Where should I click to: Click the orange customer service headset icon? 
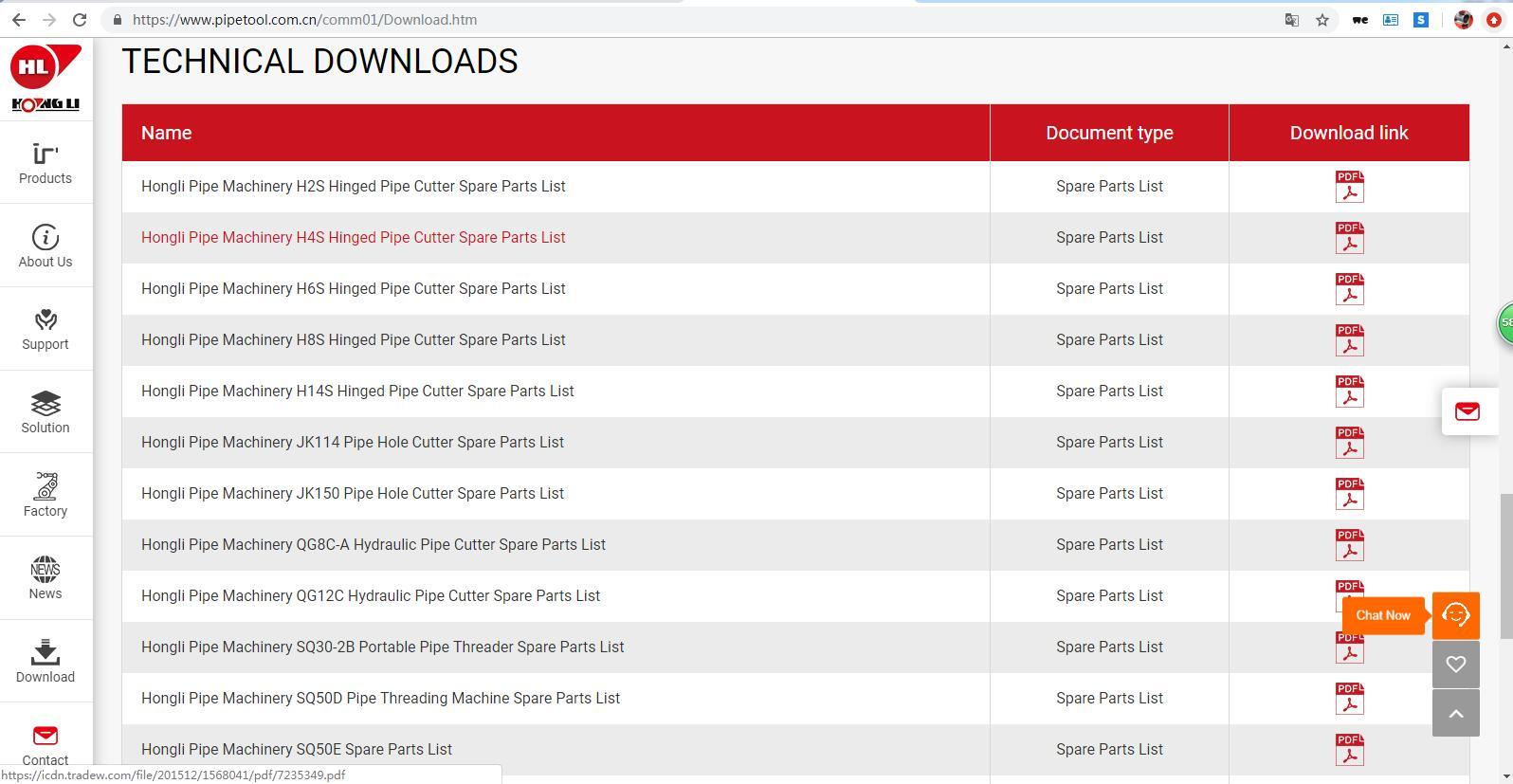(1455, 615)
